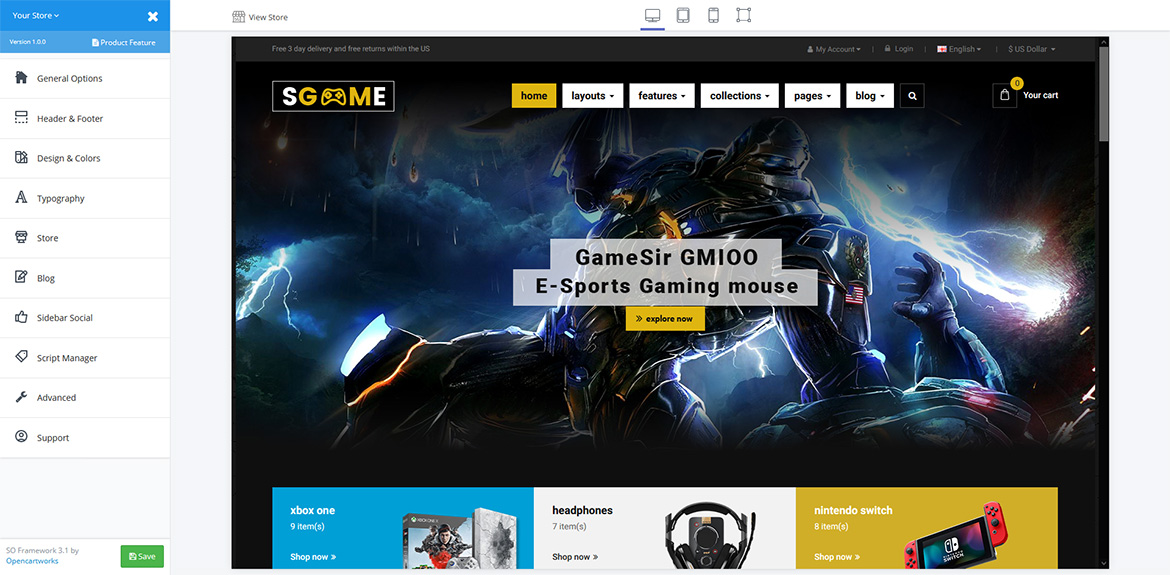The width and height of the screenshot is (1170, 575).
Task: Open Typography settings section
Action: 85,198
